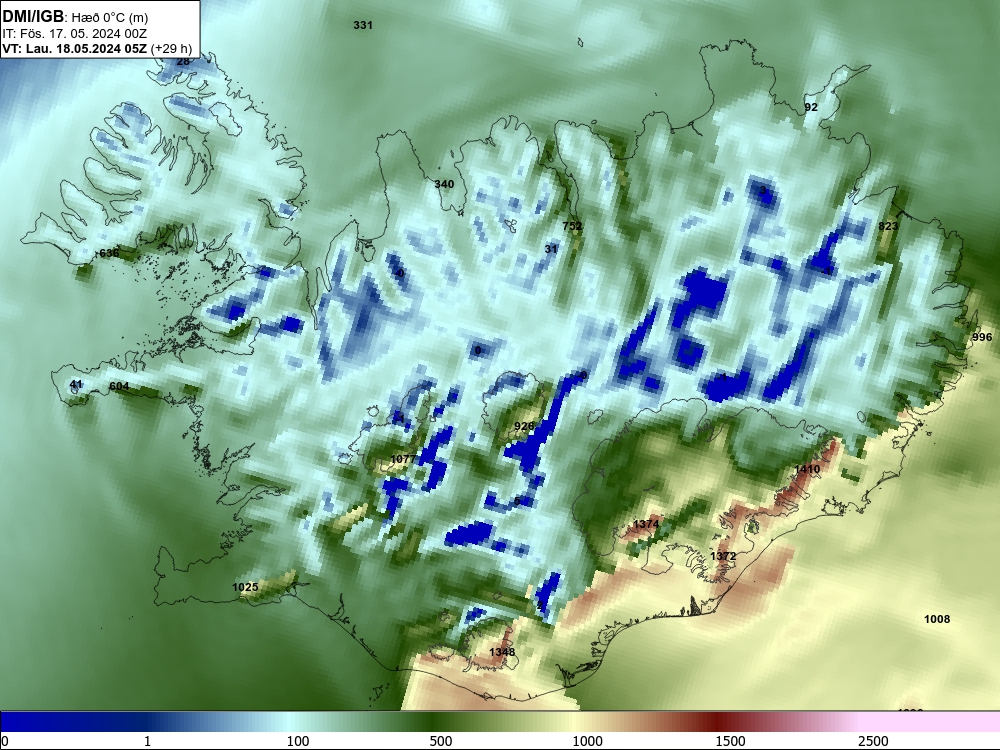
Task: Click the 996 value on the east coast
Action: [982, 337]
